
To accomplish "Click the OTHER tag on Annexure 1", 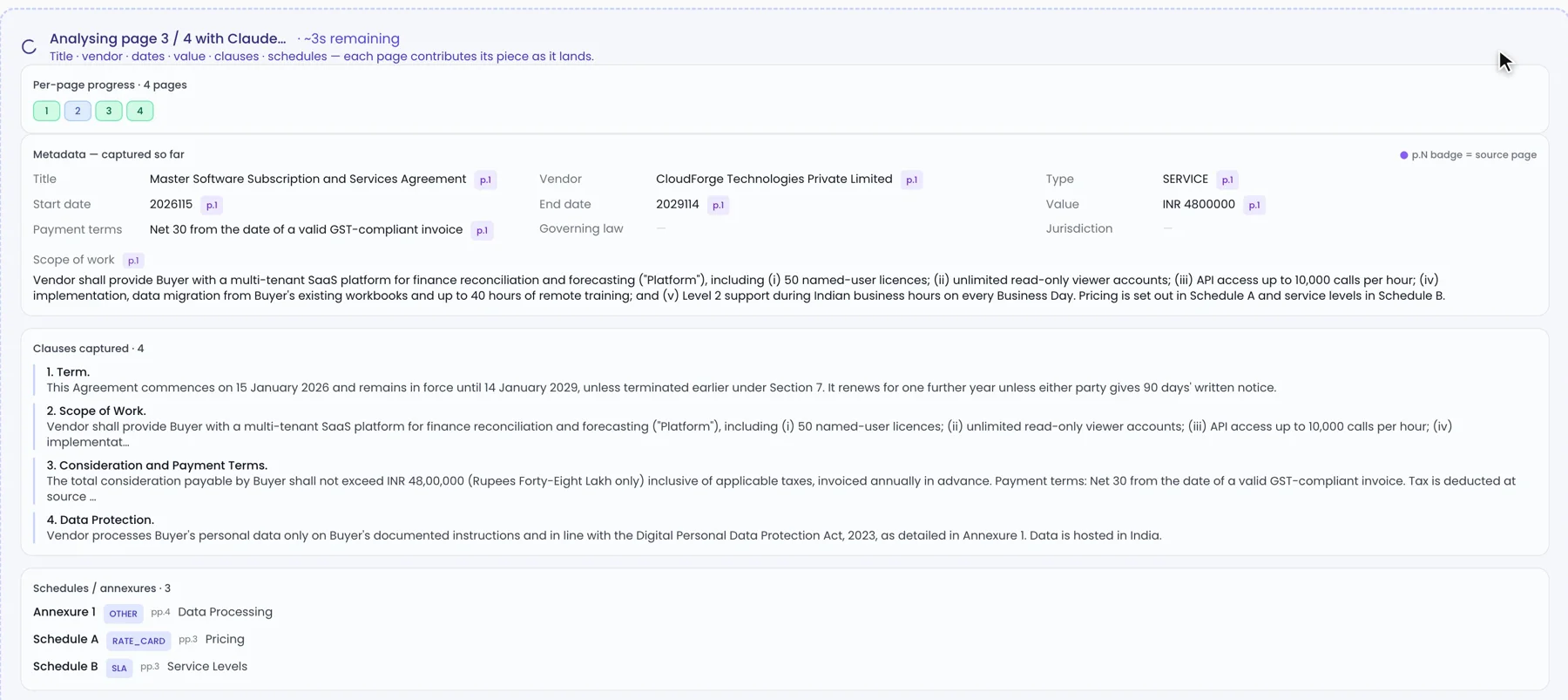I will click(123, 614).
